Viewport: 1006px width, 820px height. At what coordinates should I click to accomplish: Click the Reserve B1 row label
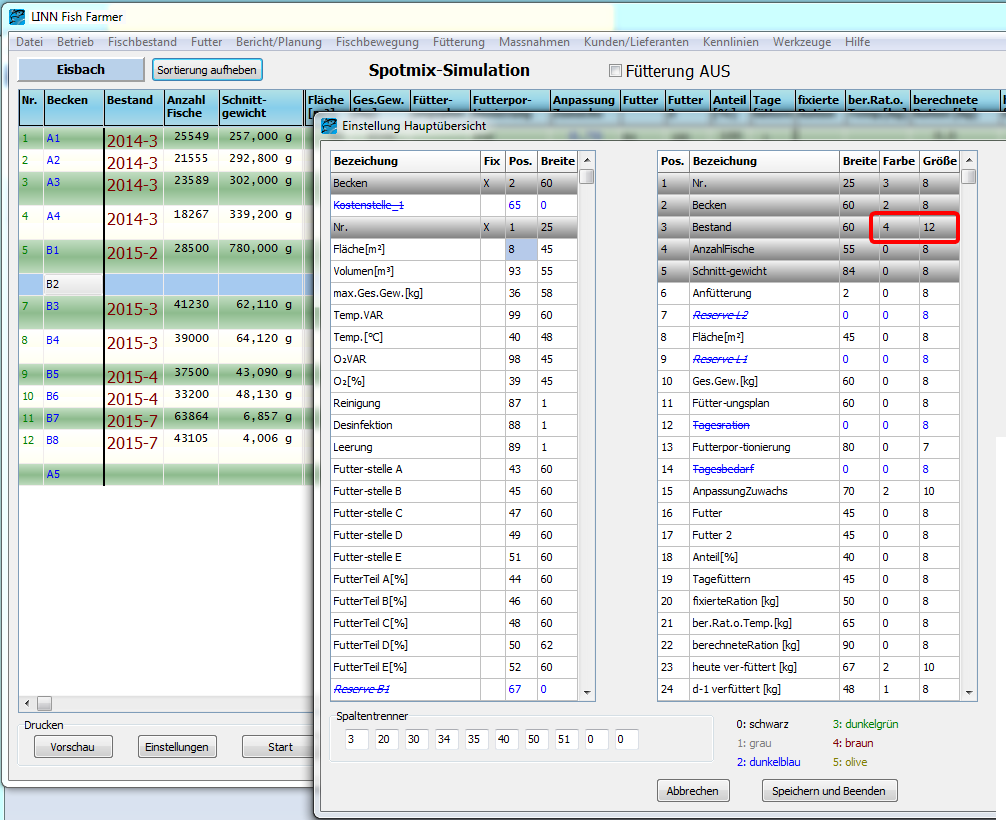pyautogui.click(x=362, y=689)
